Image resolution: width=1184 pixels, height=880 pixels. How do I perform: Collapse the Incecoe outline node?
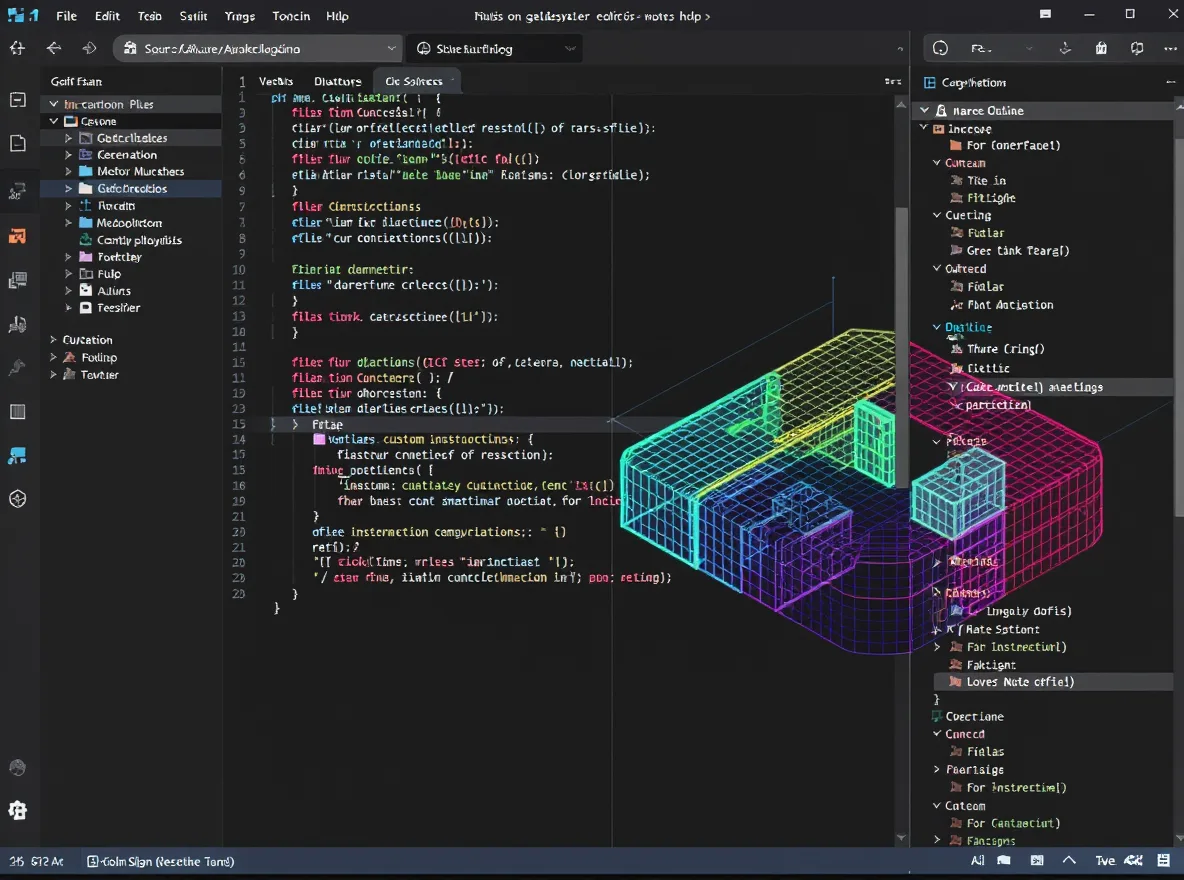click(x=923, y=128)
